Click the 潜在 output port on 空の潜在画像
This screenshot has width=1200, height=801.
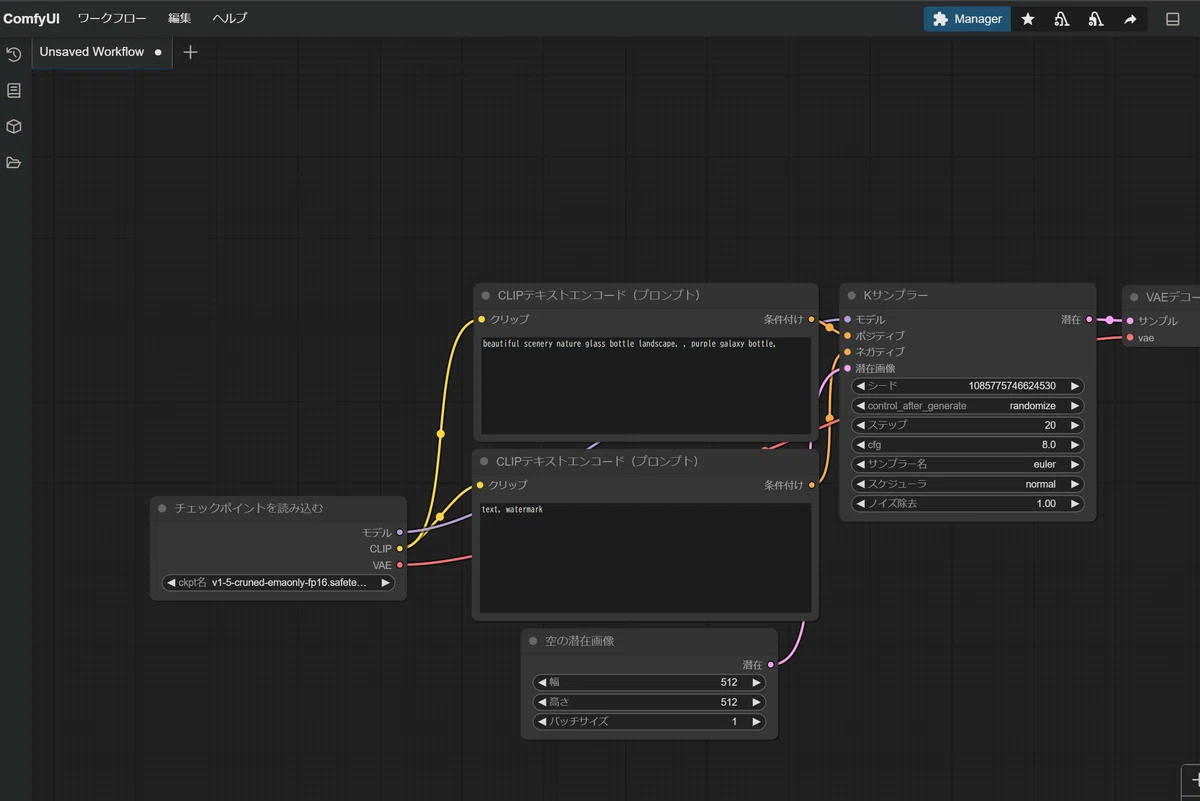point(771,664)
